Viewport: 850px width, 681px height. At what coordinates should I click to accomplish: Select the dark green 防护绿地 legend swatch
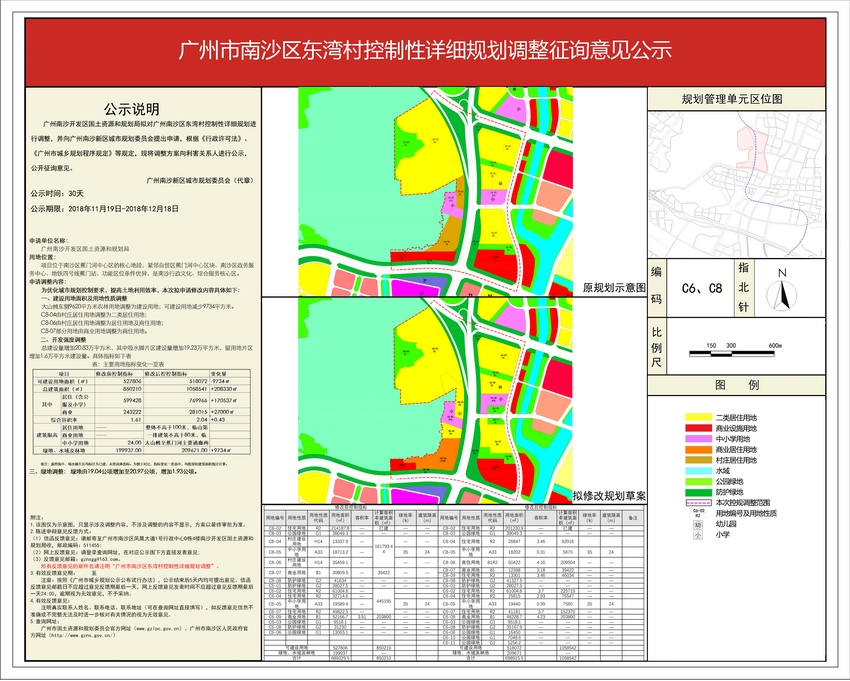tap(698, 492)
